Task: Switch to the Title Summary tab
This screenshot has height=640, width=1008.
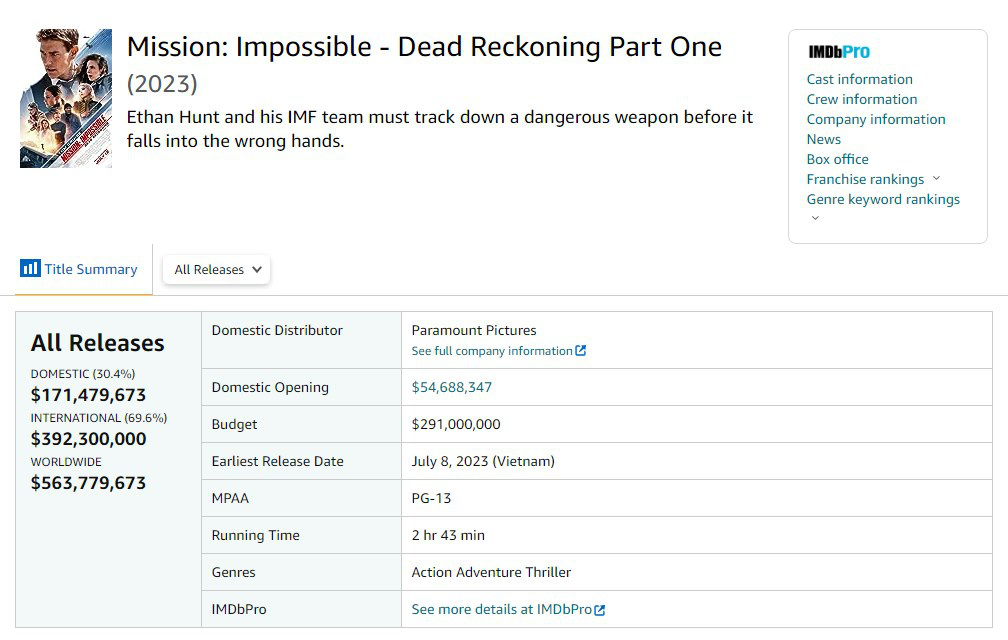Action: point(90,269)
